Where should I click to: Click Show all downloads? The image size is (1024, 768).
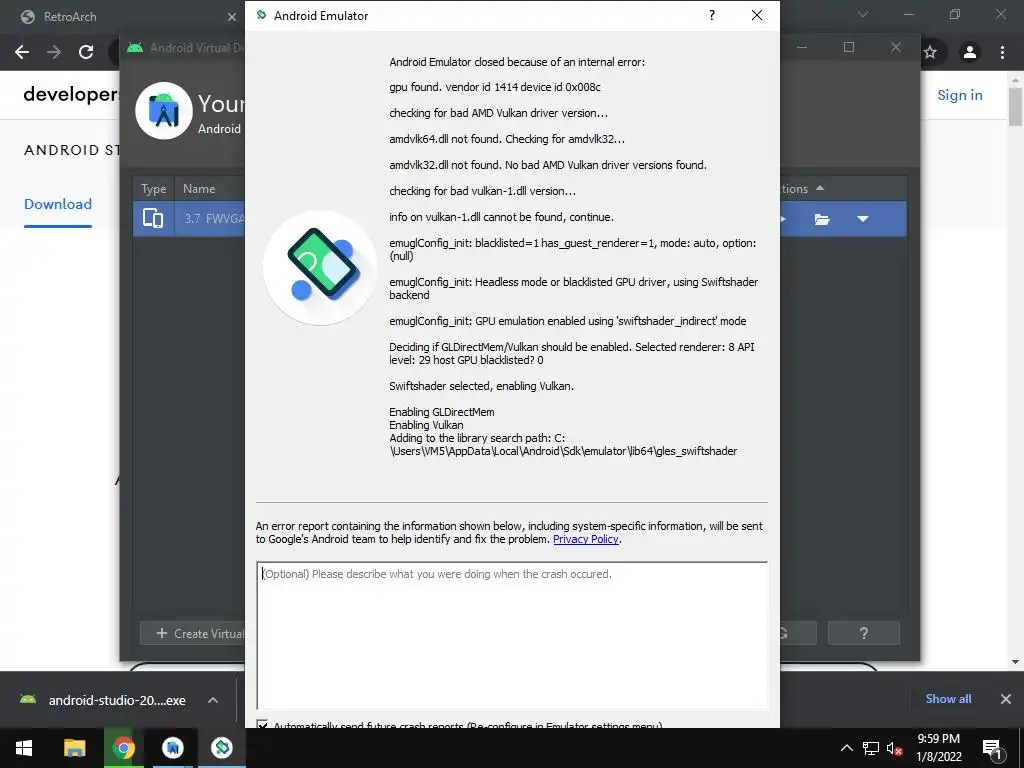948,699
